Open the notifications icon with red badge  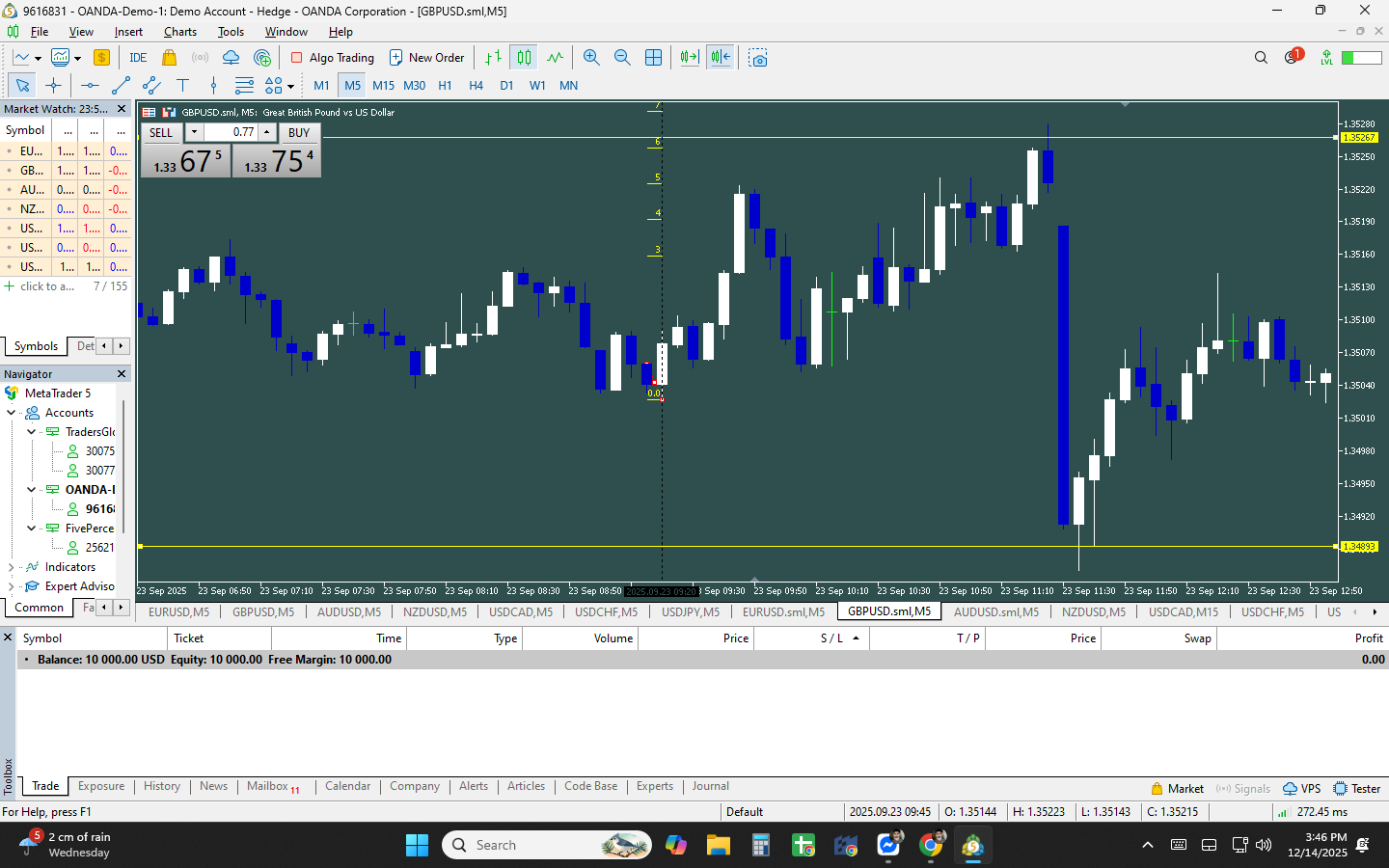[1293, 57]
